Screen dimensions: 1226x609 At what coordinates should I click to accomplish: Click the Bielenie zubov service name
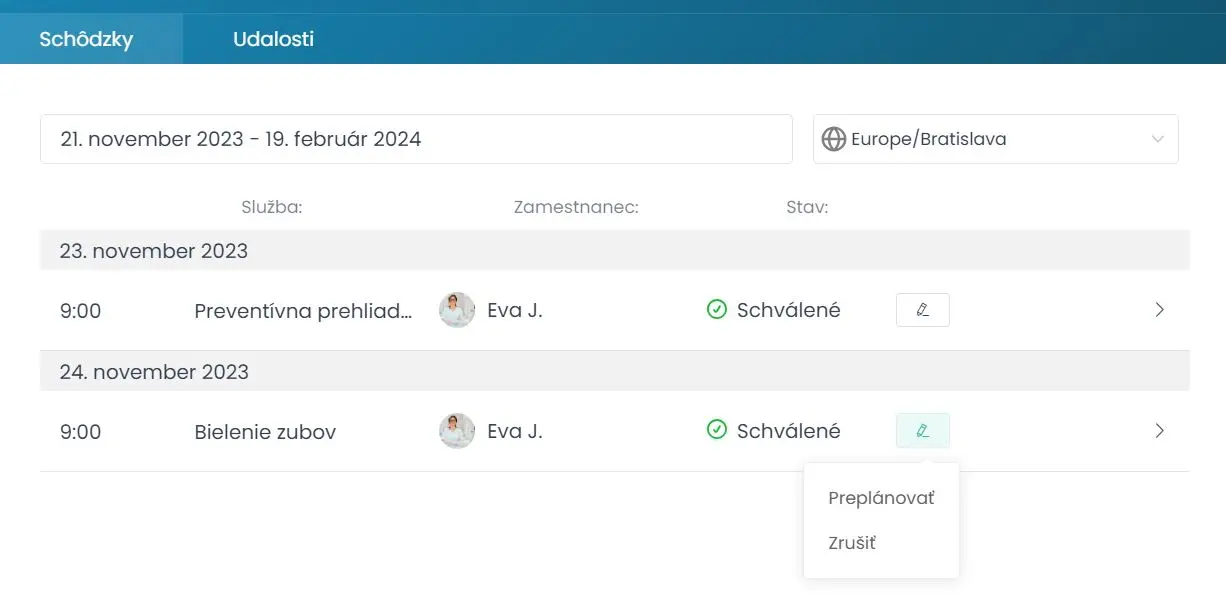click(265, 432)
